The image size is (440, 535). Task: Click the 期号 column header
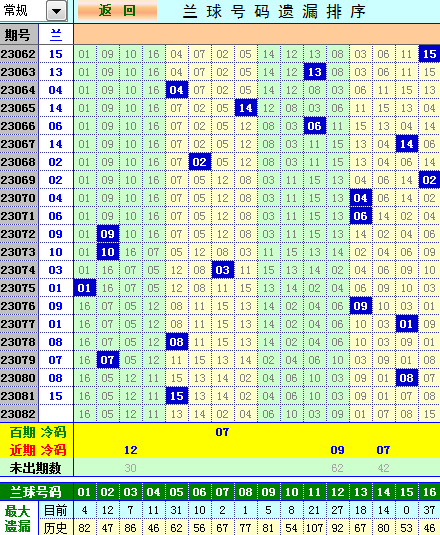19,35
